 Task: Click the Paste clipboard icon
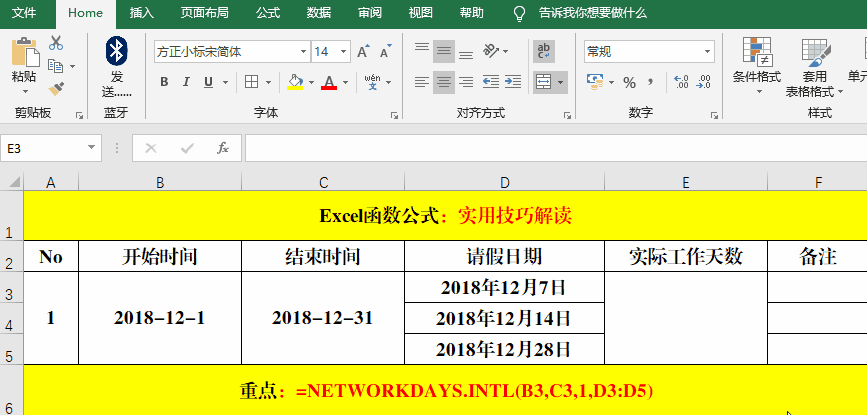pyautogui.click(x=25, y=52)
